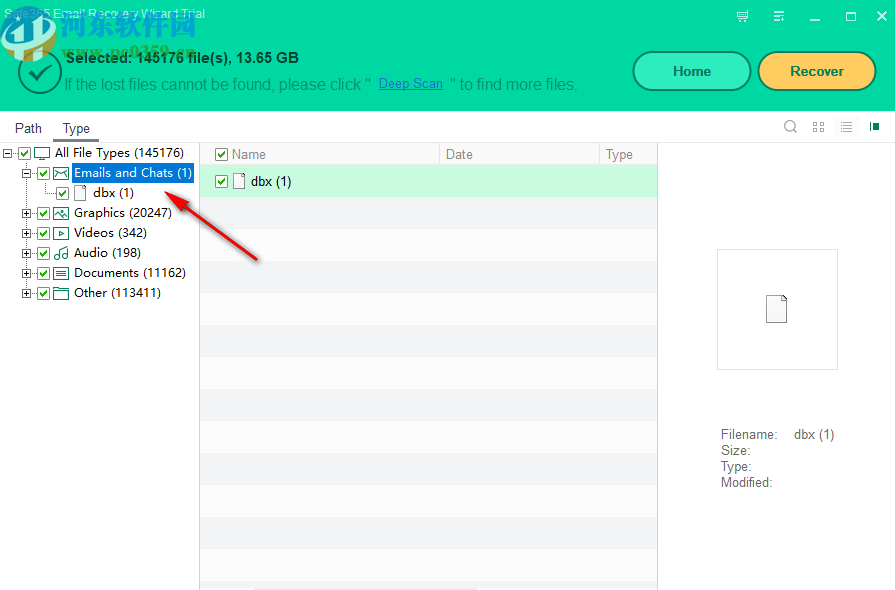Viewport: 895px width, 590px height.
Task: Click the search magnifier icon
Action: (x=790, y=127)
